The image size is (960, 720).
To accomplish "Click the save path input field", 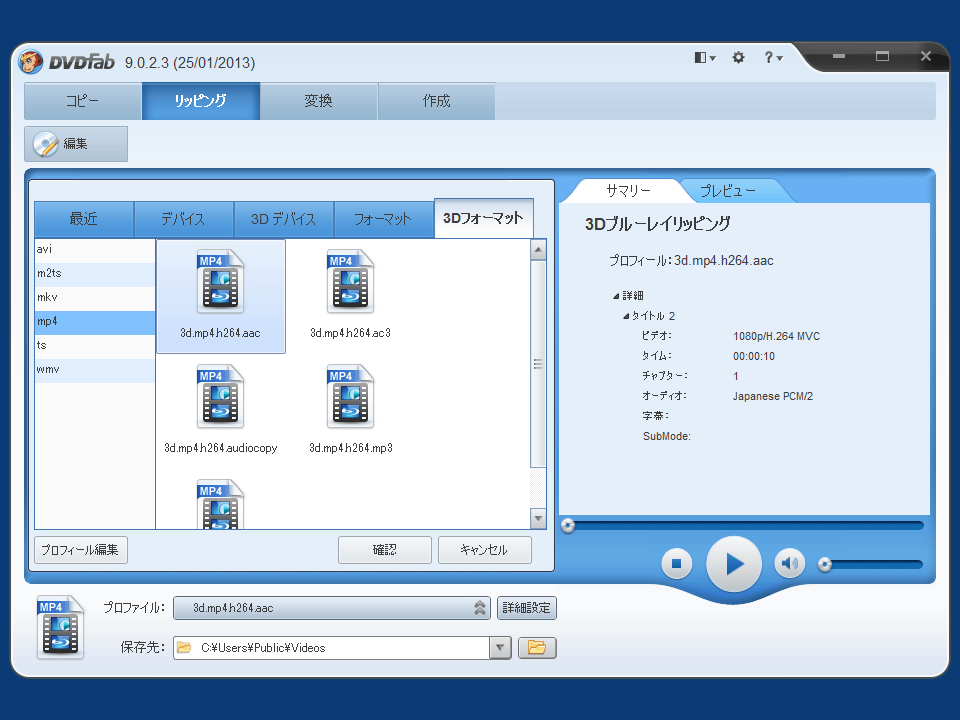I will 331,648.
